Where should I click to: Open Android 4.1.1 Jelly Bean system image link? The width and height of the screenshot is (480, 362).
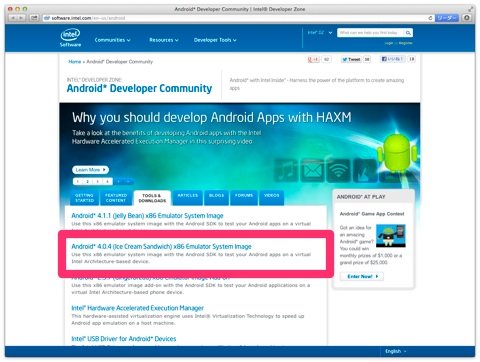click(x=147, y=216)
